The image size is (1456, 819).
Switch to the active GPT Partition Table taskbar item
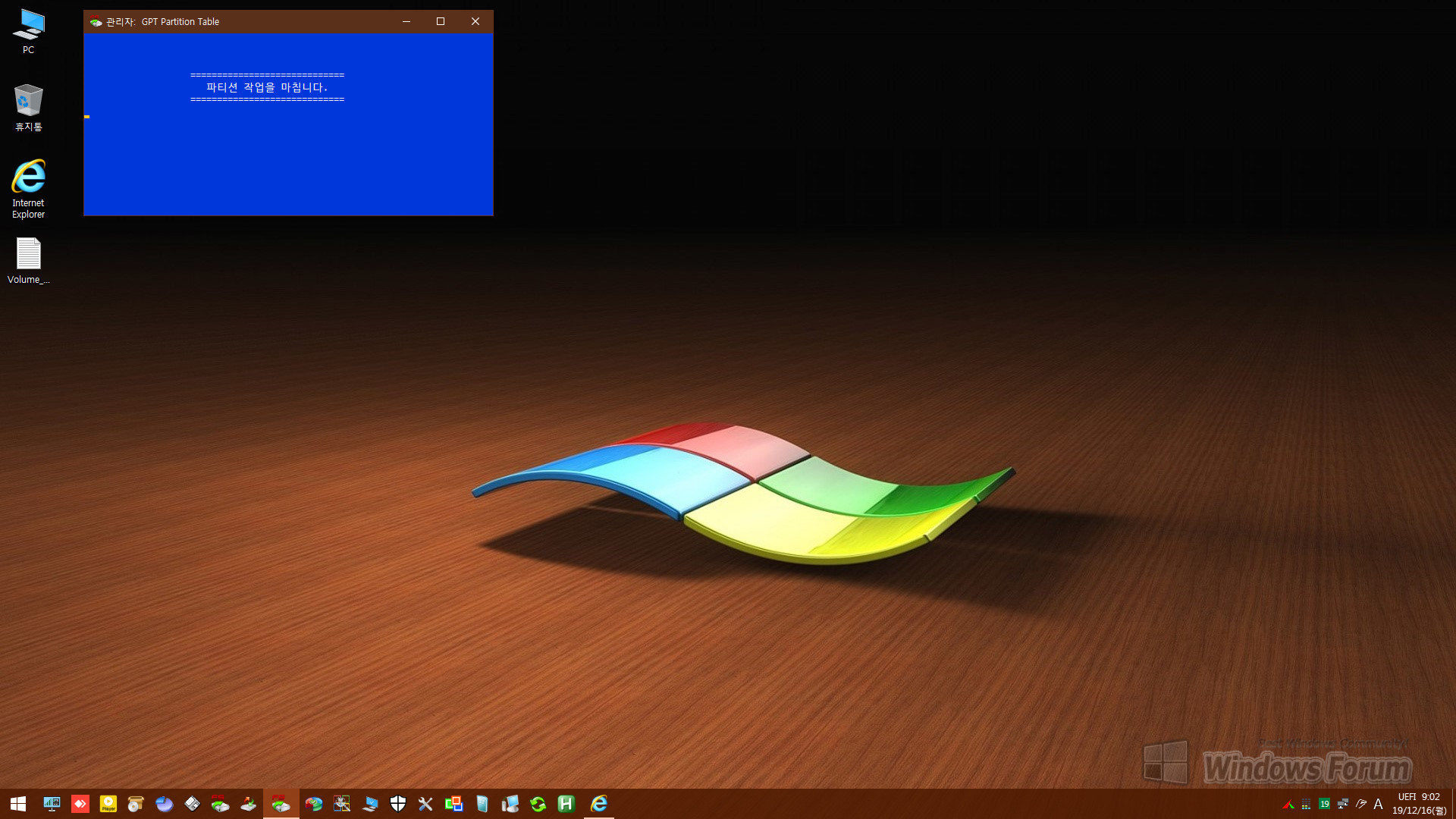point(281,804)
